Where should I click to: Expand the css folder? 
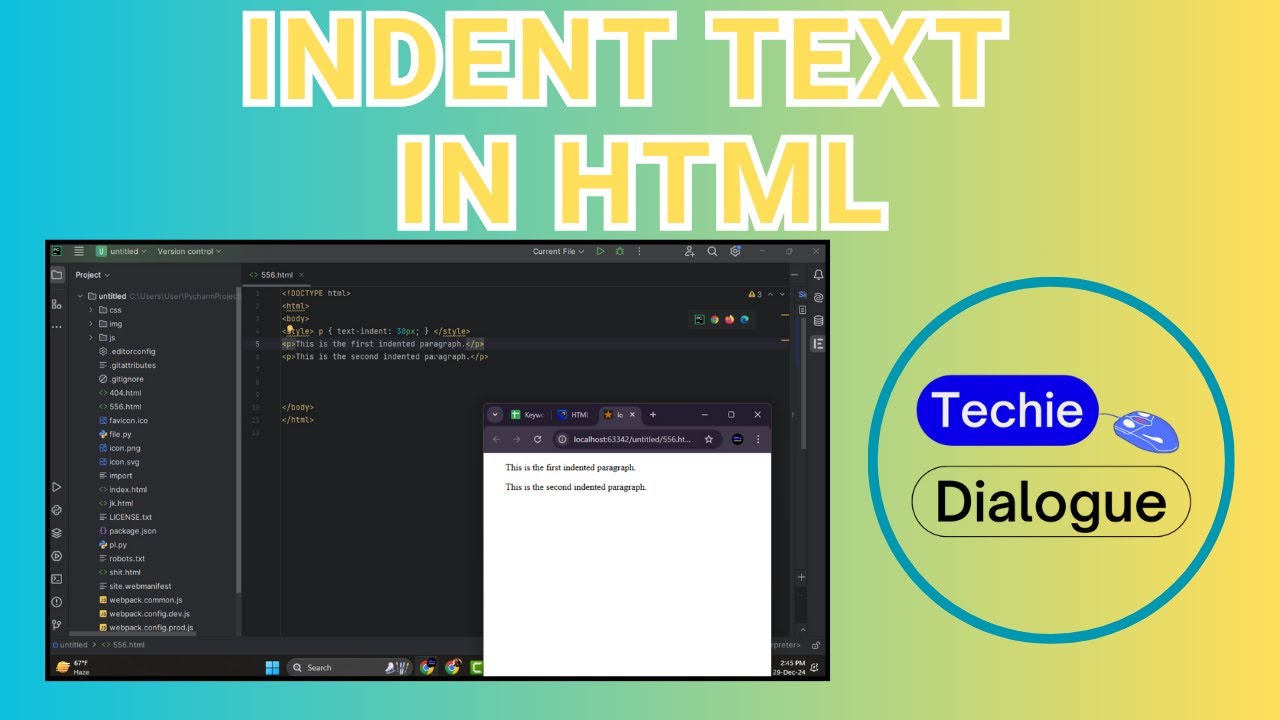click(x=91, y=310)
